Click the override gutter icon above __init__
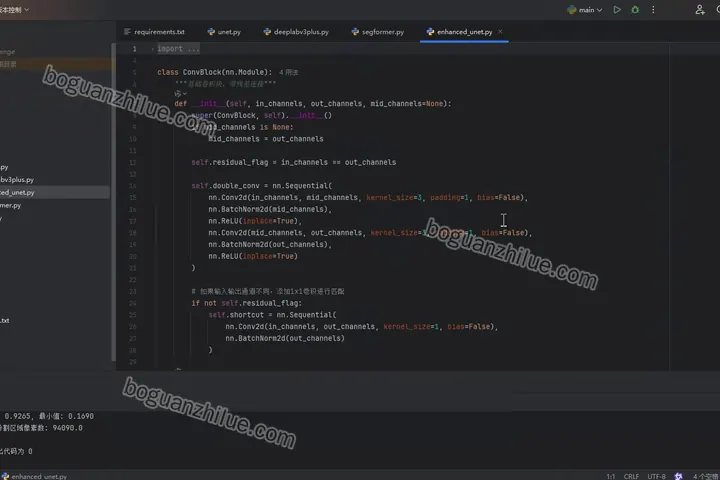Screen dimensions: 720x480 pos(178,94)
